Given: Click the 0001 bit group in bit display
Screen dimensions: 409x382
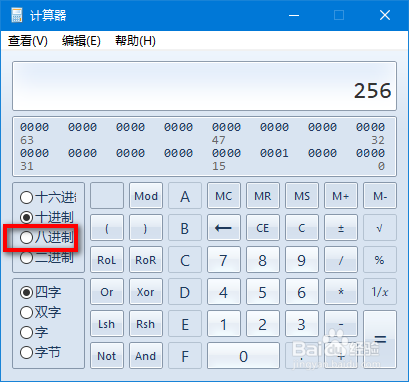Looking at the screenshot, I should pyautogui.click(x=274, y=153).
